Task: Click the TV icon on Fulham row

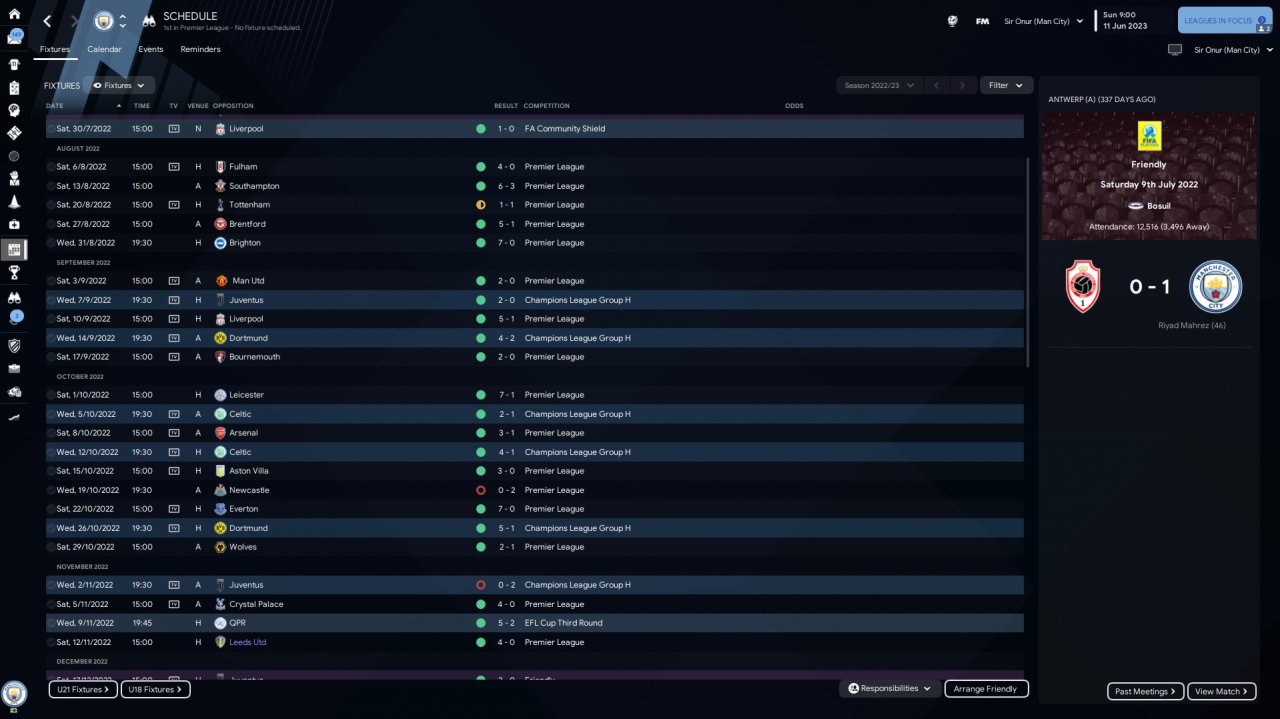Action: pyautogui.click(x=174, y=167)
